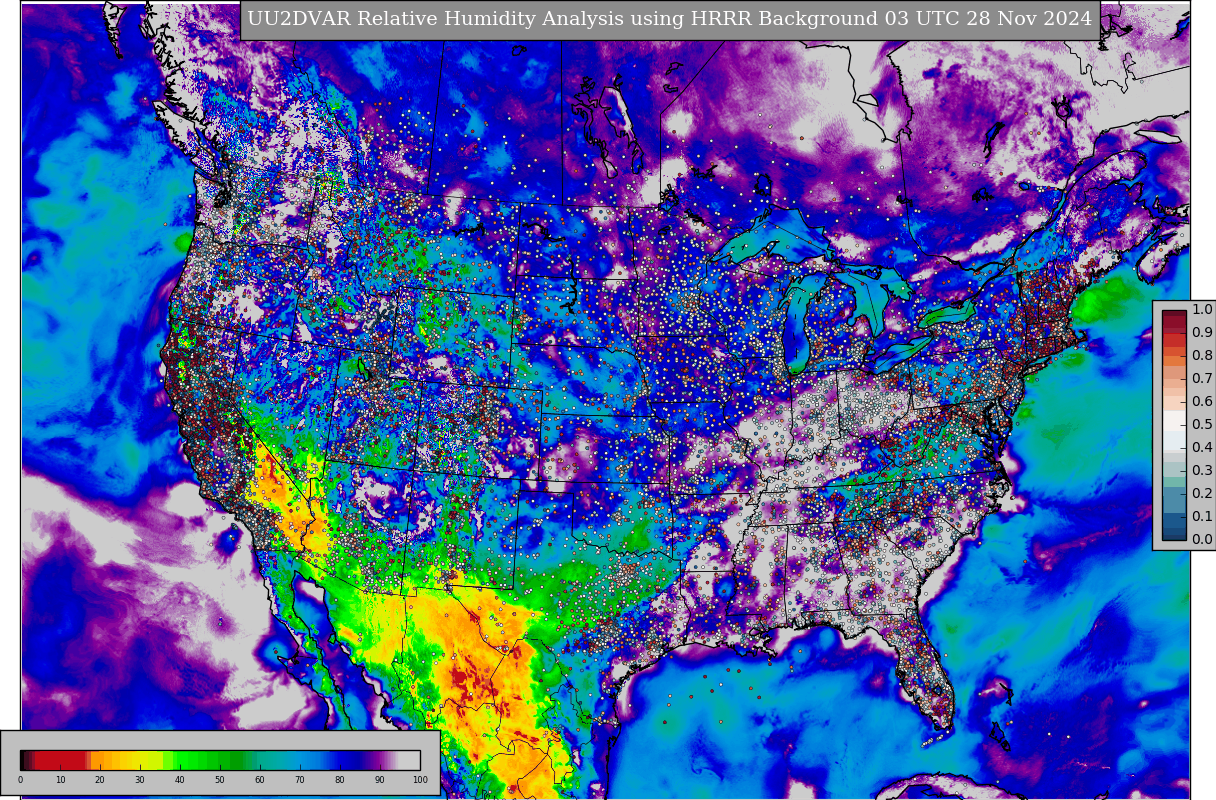Select the 0.8 label on right legend

1202,355
